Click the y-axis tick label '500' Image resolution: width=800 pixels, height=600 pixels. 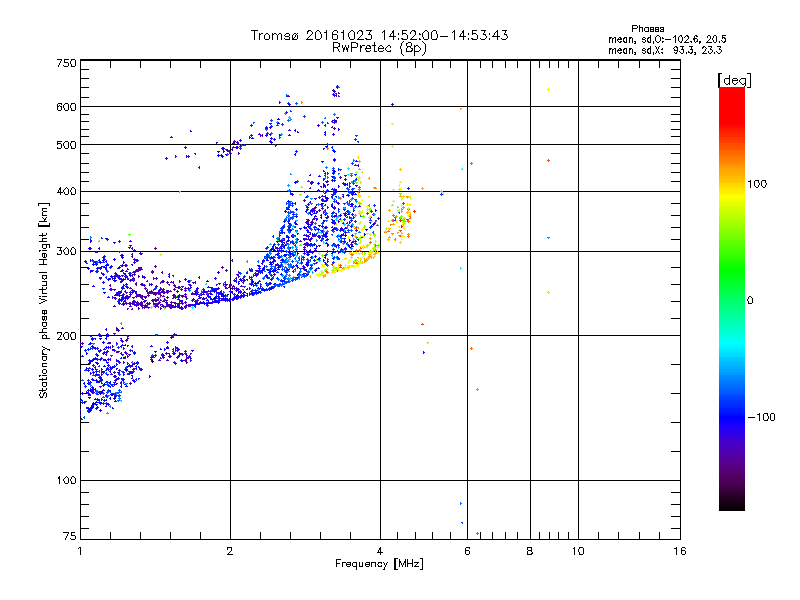[66, 145]
